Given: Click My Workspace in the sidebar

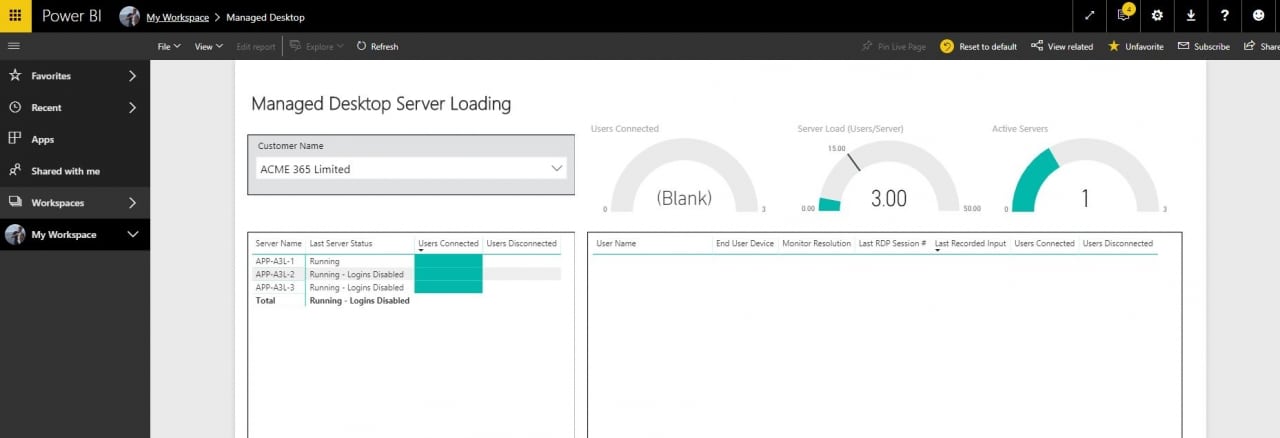Looking at the screenshot, I should click(75, 235).
